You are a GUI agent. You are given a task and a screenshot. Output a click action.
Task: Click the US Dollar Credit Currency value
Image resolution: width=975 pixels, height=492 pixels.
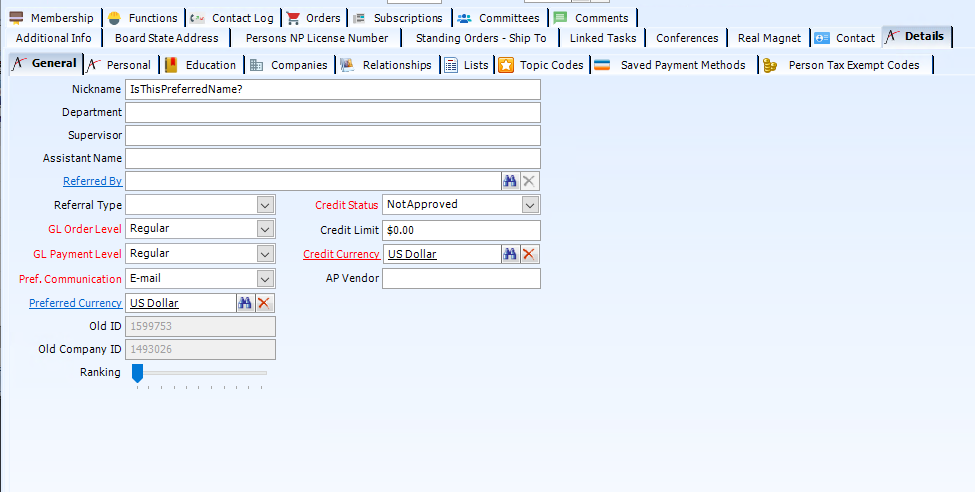click(x=412, y=254)
